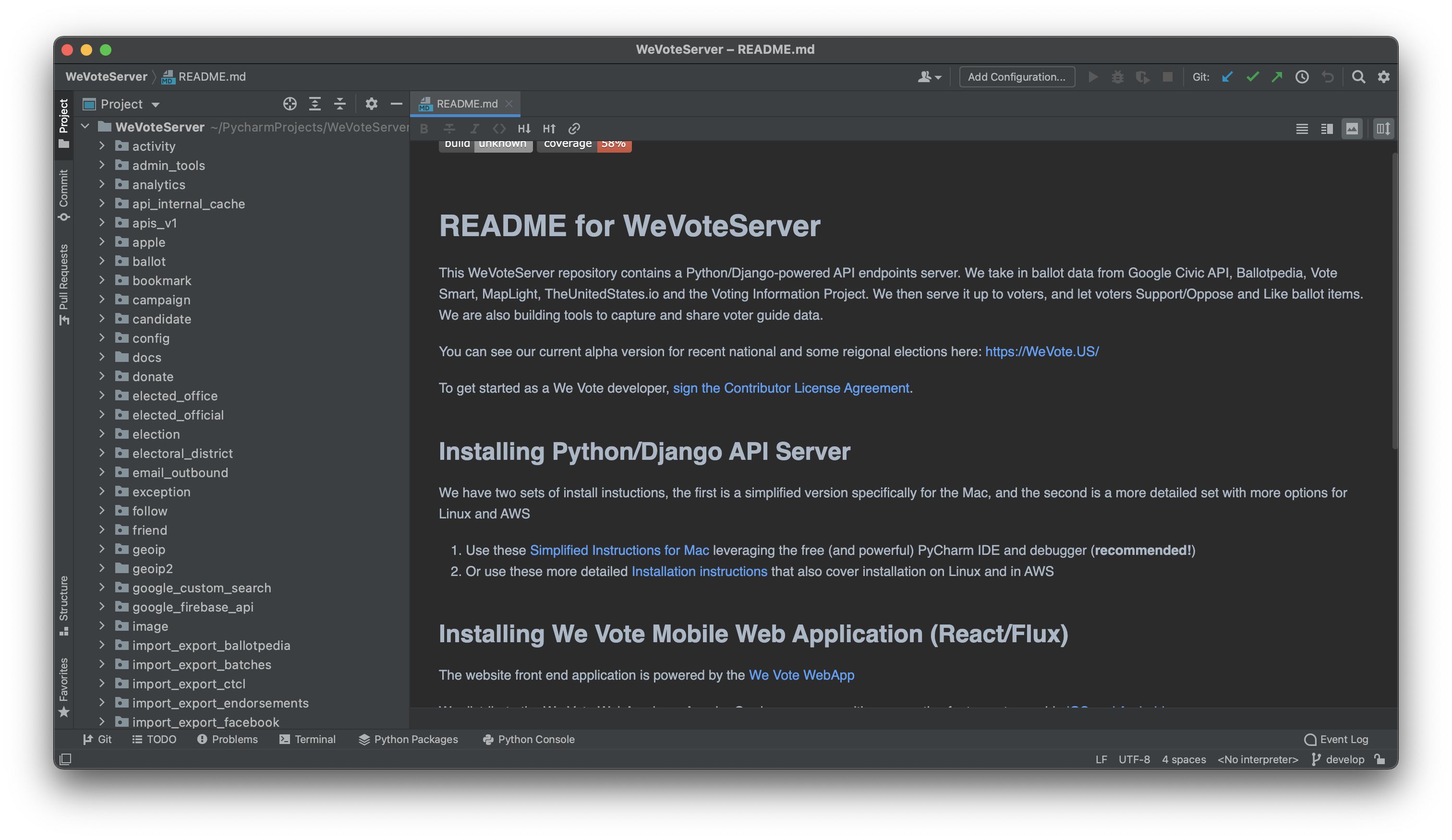Click the Add Configuration button
Image resolution: width=1452 pixels, height=840 pixels.
[1016, 77]
